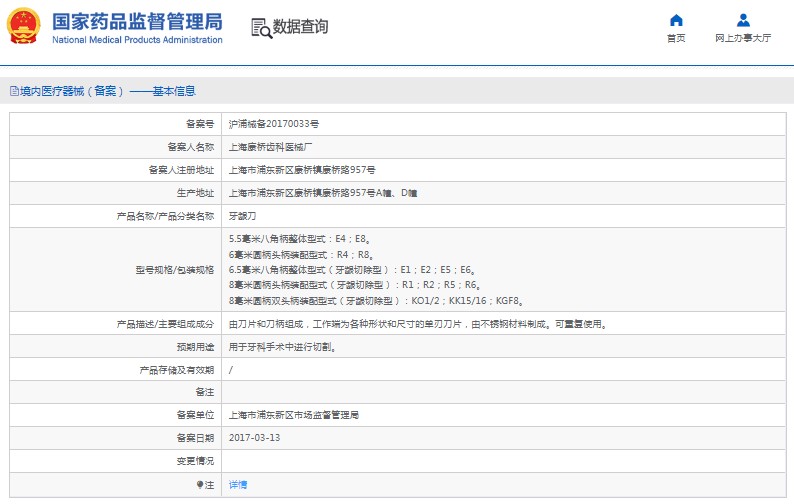The image size is (794, 504).
Task: Select spec line 6毫米圆柄头柄装配型式：R4；R8
Action: click(x=301, y=254)
